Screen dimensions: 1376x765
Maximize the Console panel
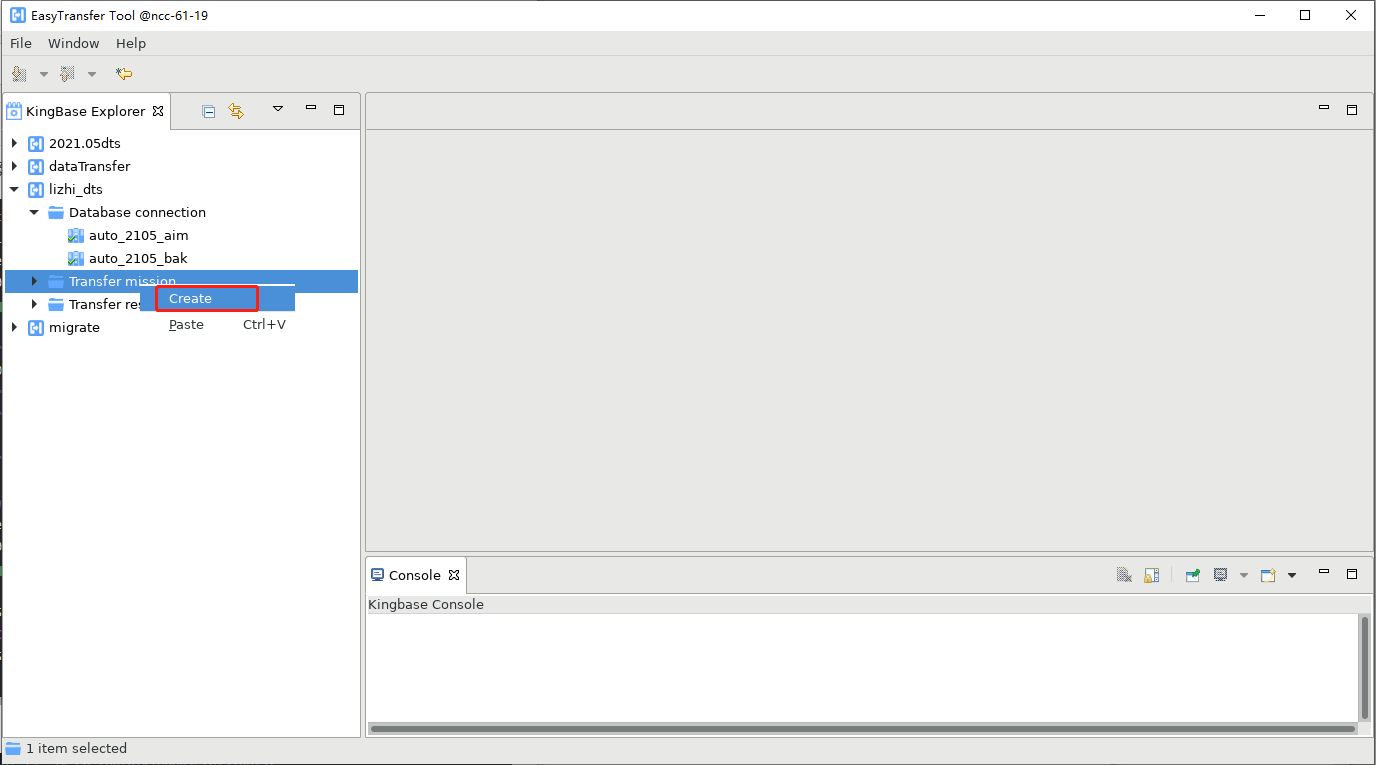click(1352, 574)
